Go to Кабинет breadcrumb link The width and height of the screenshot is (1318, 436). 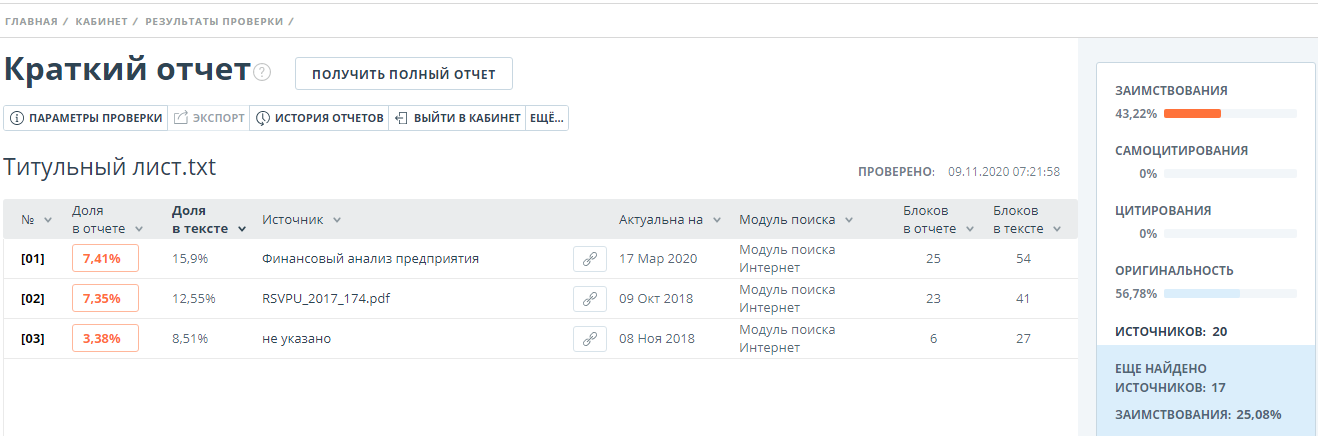click(101, 21)
